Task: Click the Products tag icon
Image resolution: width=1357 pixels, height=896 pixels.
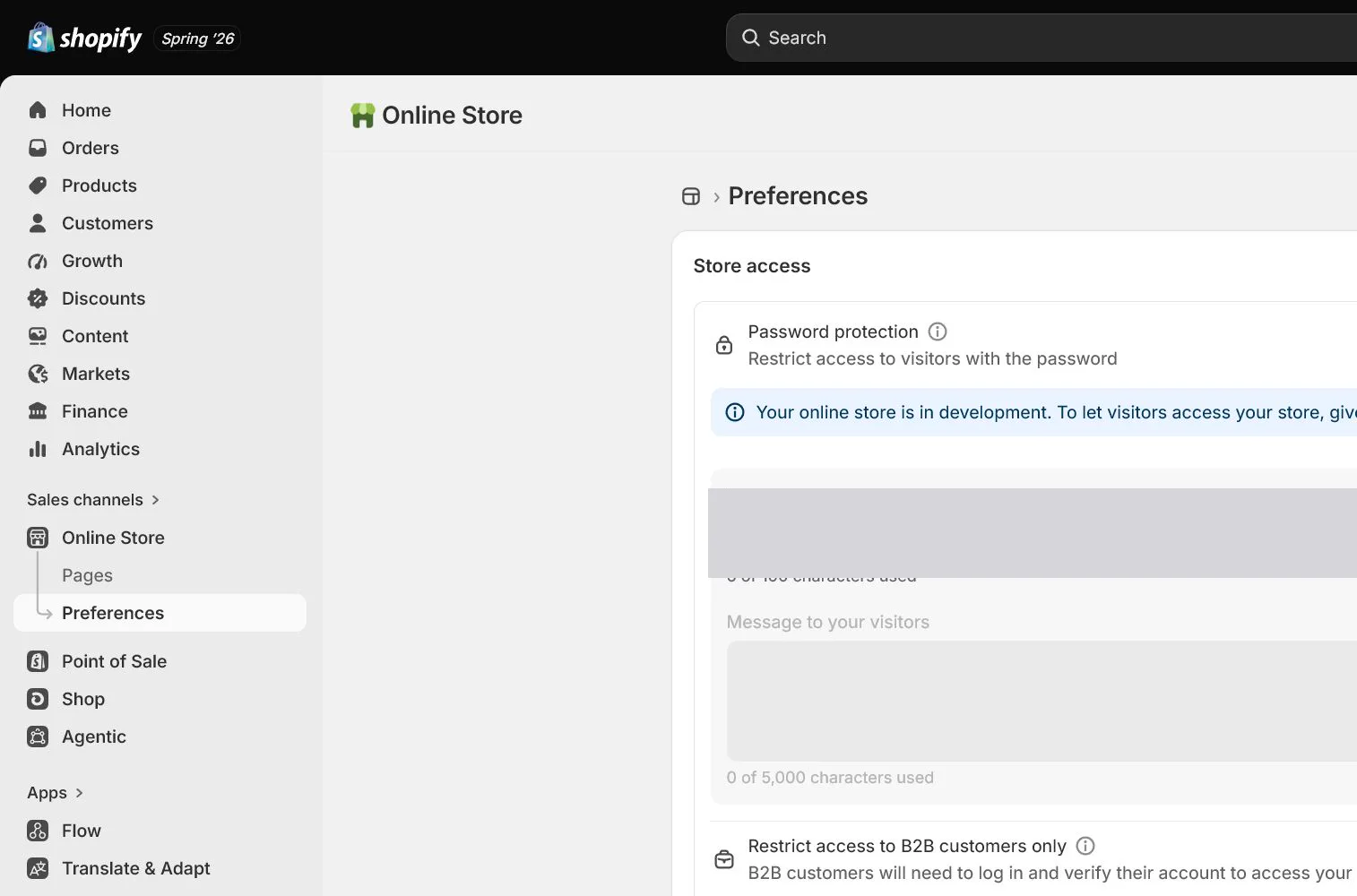Action: [38, 185]
